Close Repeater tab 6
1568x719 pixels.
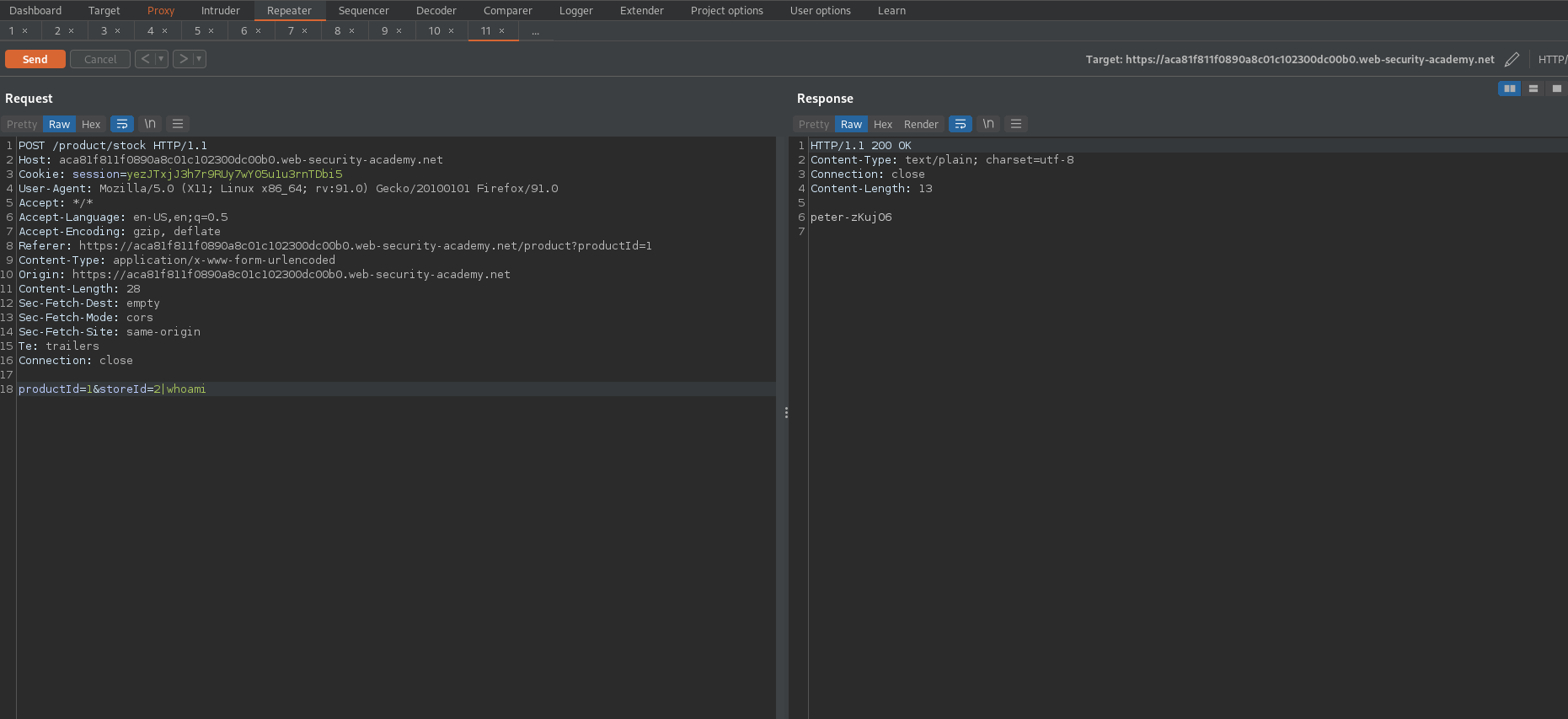[x=259, y=31]
